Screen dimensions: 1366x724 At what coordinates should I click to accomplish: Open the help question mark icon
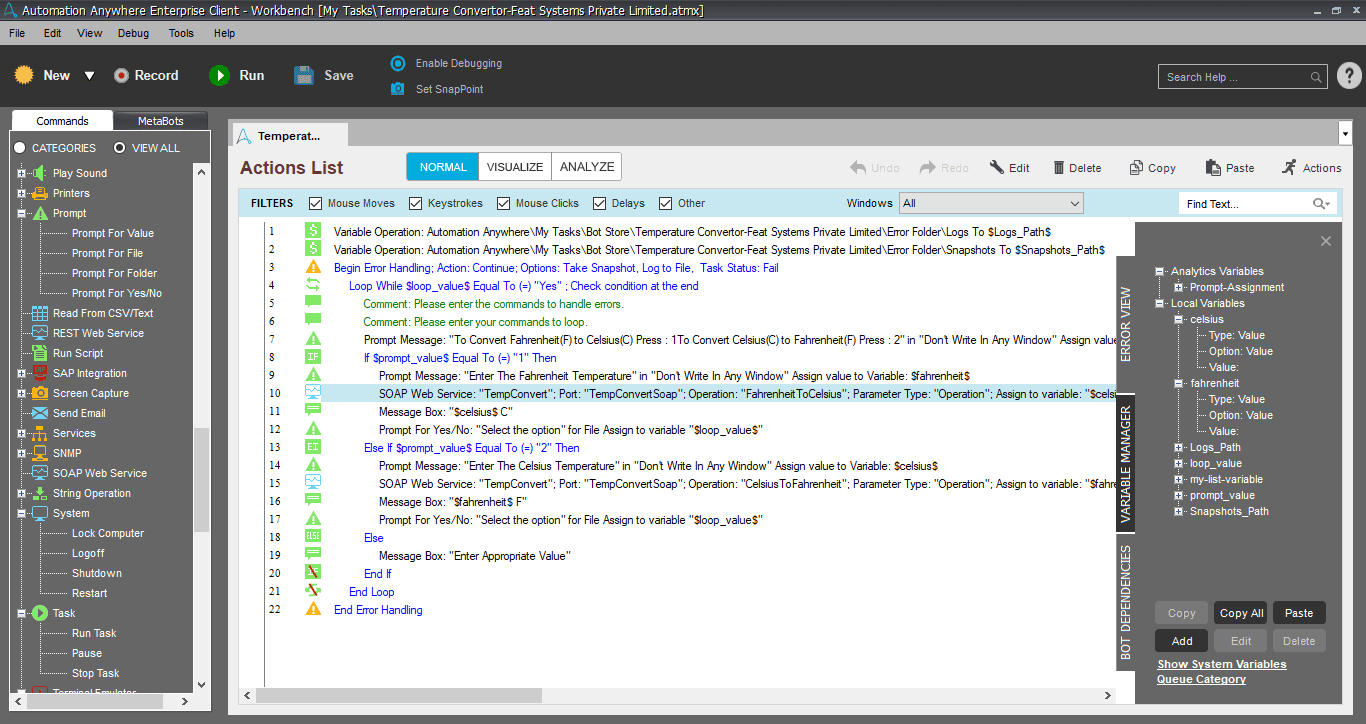click(x=1349, y=76)
